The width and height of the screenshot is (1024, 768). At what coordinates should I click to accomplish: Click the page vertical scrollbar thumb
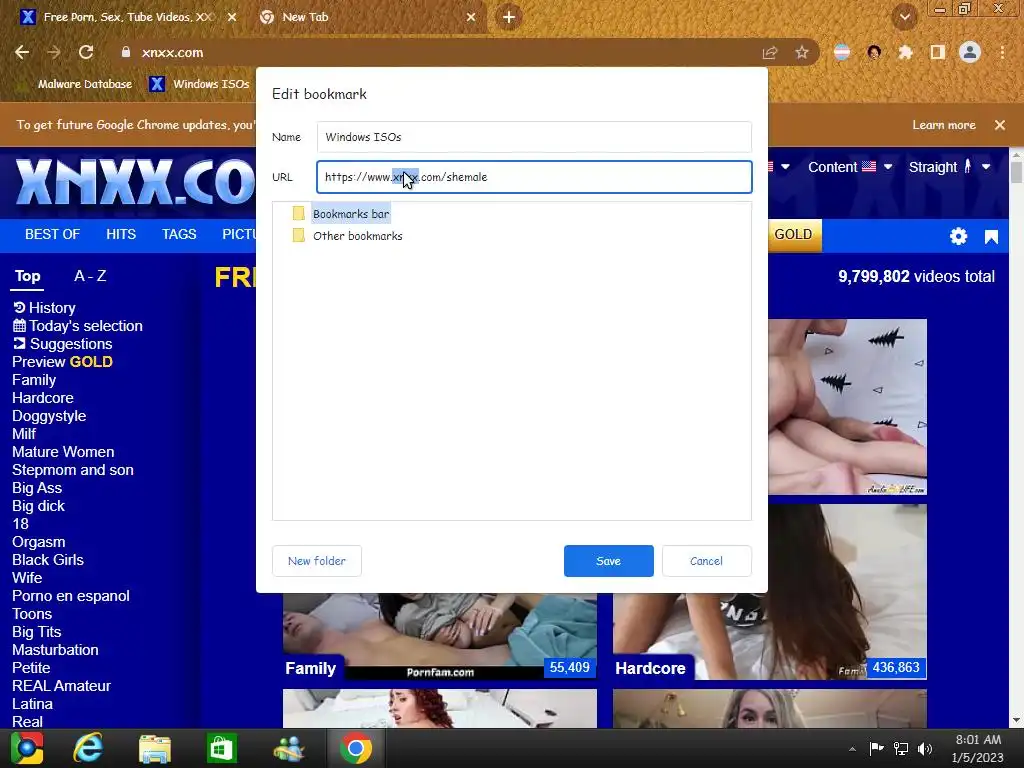1016,171
